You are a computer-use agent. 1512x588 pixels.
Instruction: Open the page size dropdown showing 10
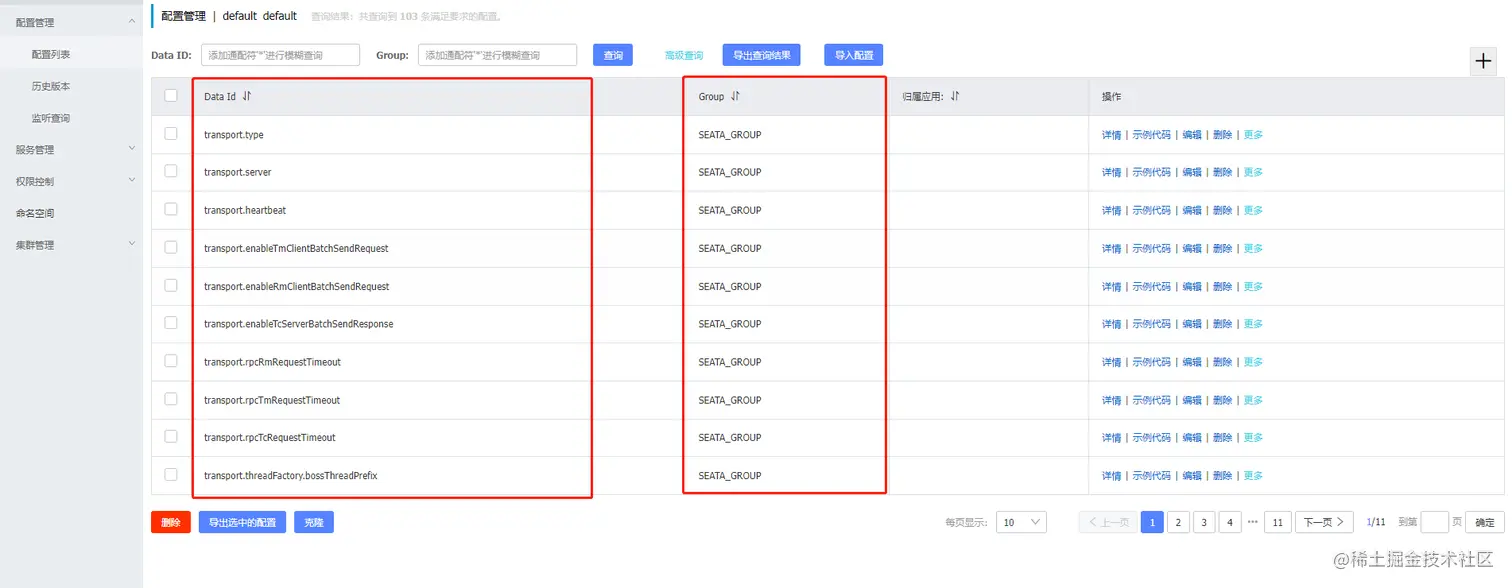[x=1020, y=521]
